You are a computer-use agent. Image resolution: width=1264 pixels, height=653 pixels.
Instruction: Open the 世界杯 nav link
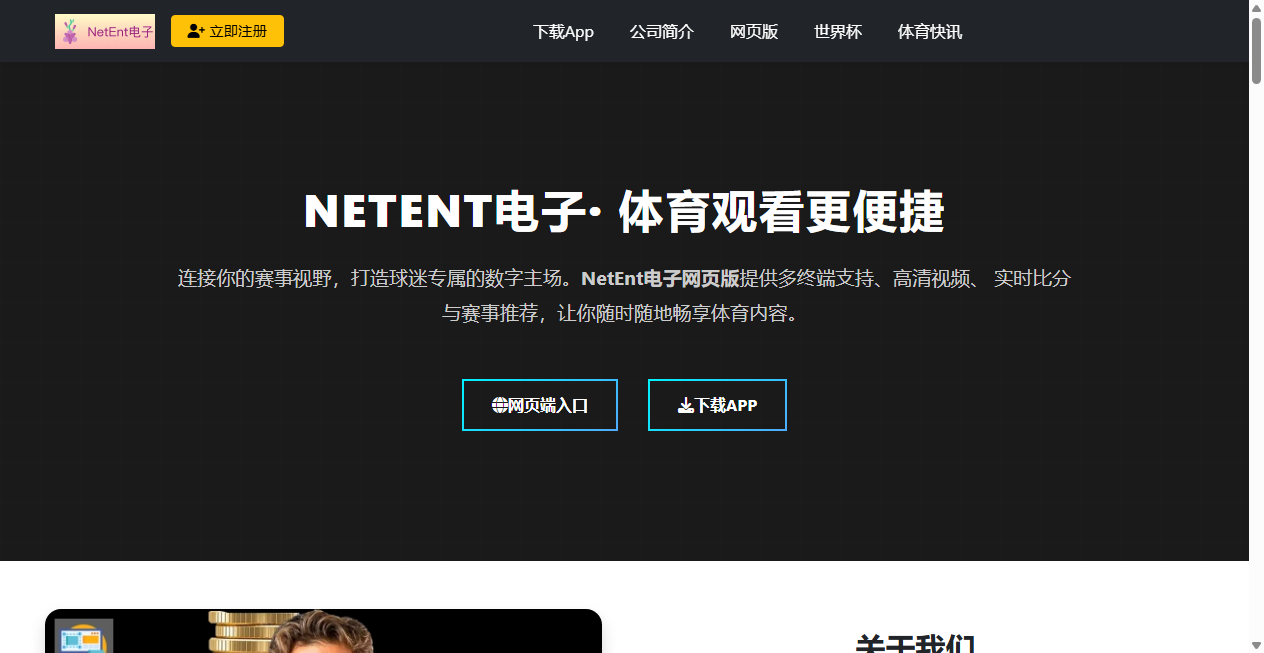pyautogui.click(x=838, y=31)
